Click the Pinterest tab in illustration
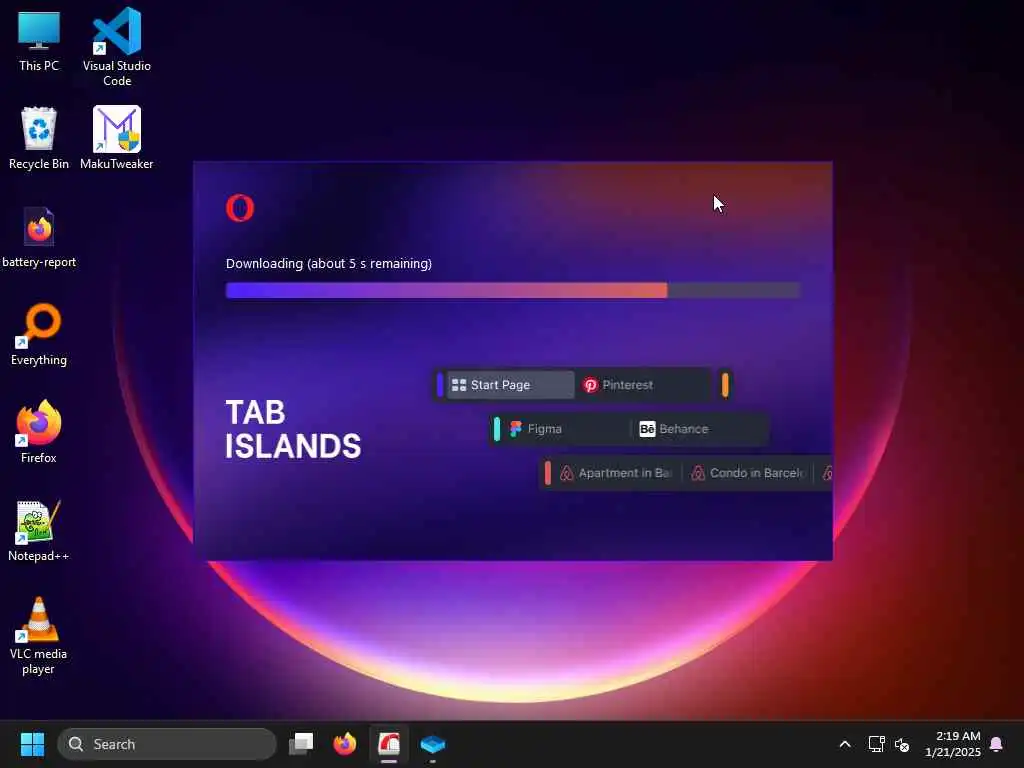Screen dimensions: 1024x768 pos(643,385)
